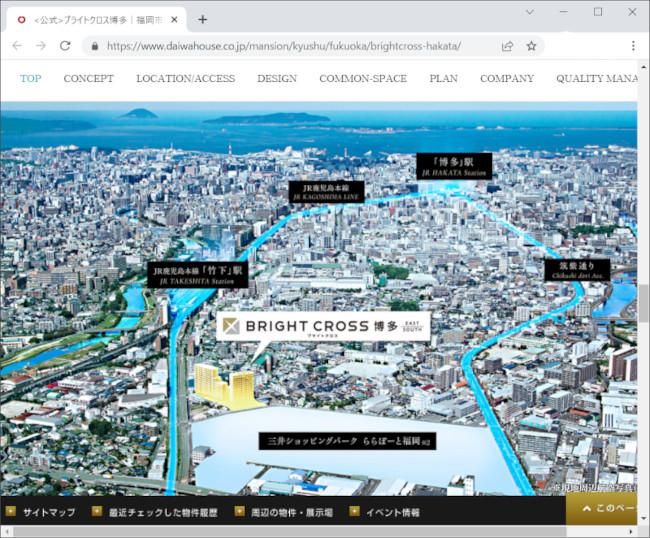Open the DESIGN navigation item
Image resolution: width=650 pixels, height=538 pixels.
point(277,78)
